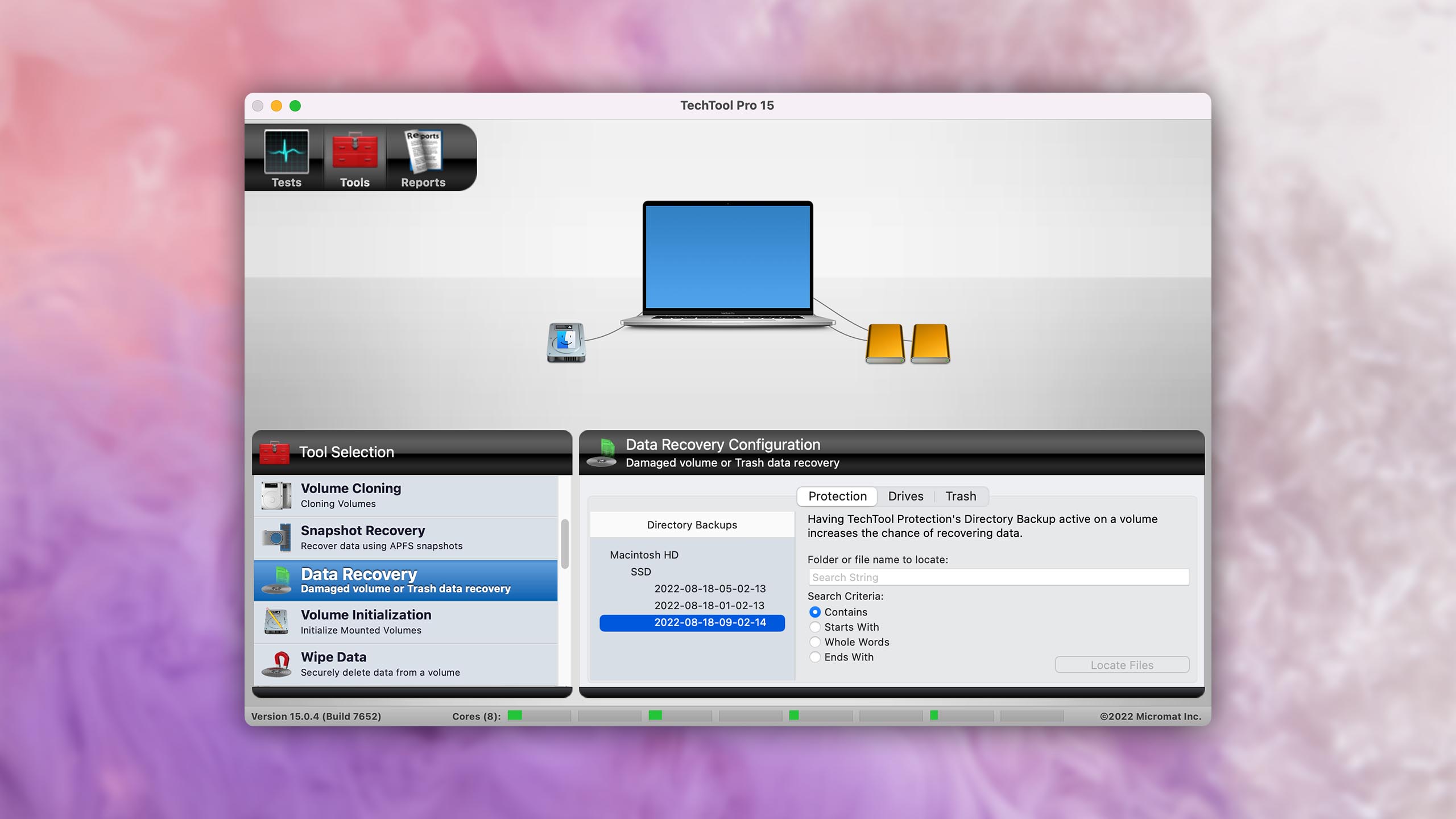1456x819 pixels.
Task: Choose the Wipe Data tool
Action: pyautogui.click(x=406, y=664)
